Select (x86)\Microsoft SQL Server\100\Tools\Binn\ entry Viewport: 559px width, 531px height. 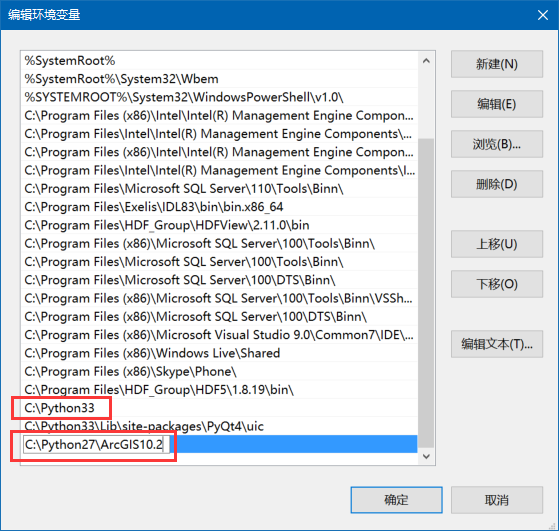pyautogui.click(x=219, y=243)
